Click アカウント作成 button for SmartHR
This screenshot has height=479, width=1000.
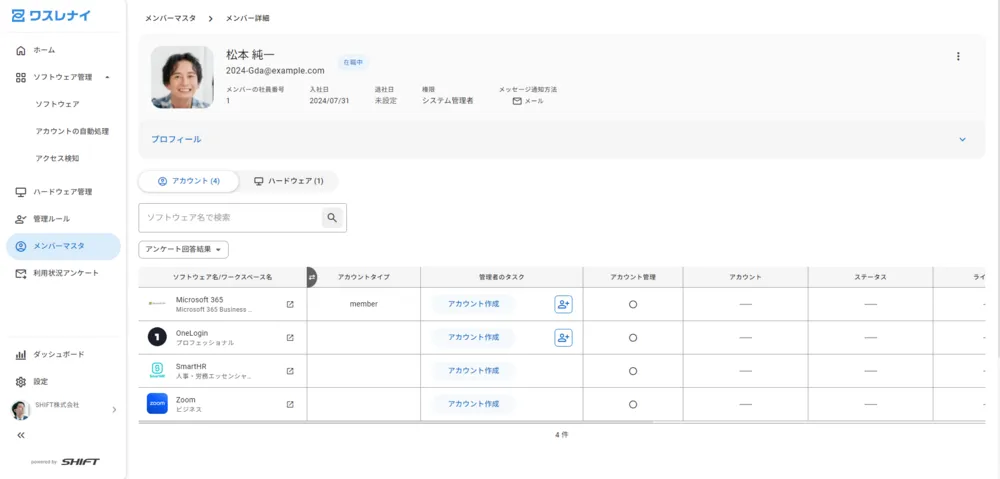[x=473, y=371]
